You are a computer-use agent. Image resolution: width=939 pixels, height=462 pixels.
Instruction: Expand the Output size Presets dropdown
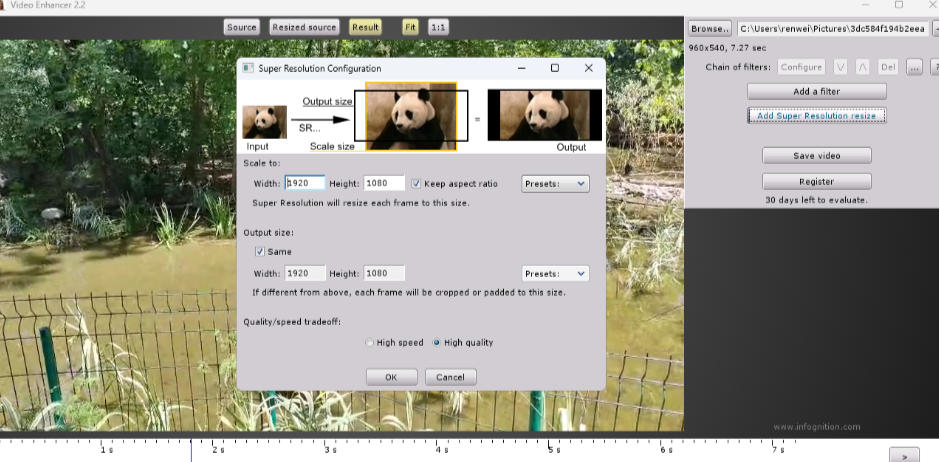[555, 274]
